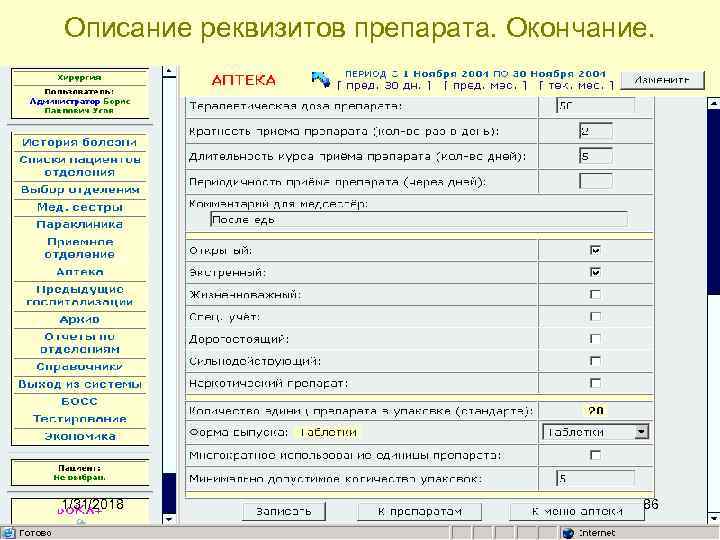Open Отчеты по отделениям
This screenshot has width=720, height=540.
(x=79, y=343)
